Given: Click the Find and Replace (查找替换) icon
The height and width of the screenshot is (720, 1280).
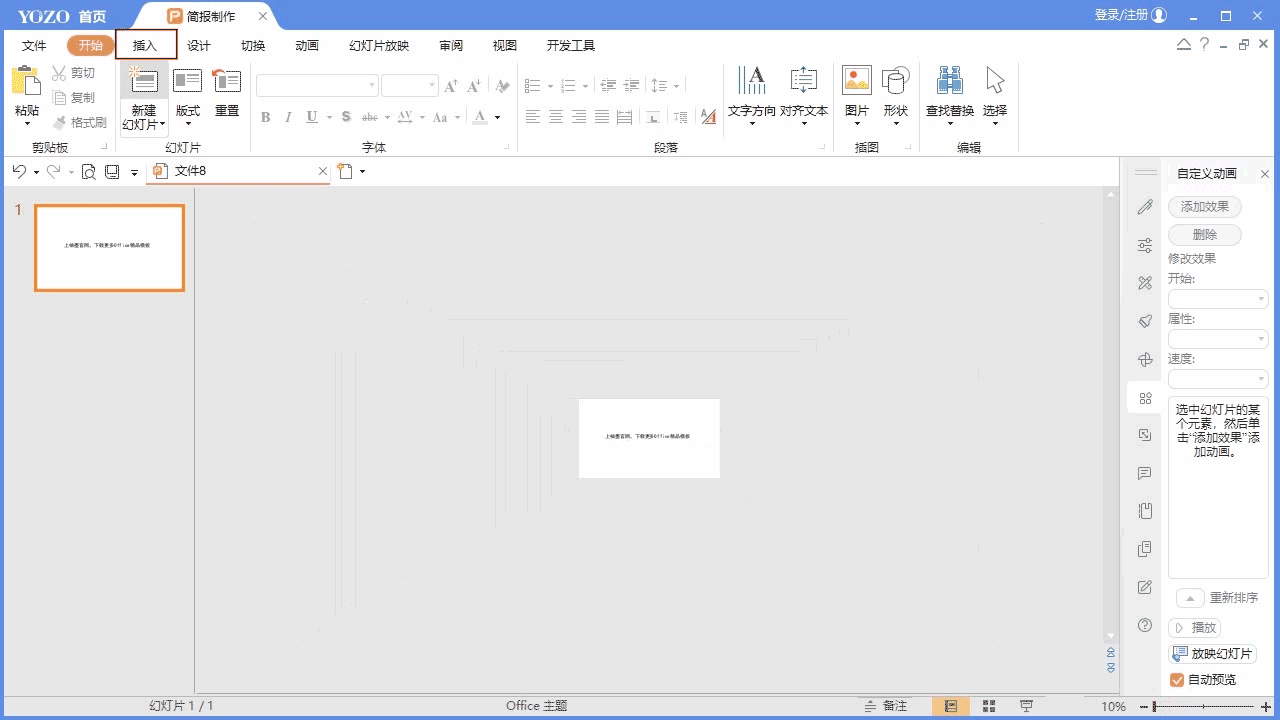Looking at the screenshot, I should pyautogui.click(x=949, y=84).
